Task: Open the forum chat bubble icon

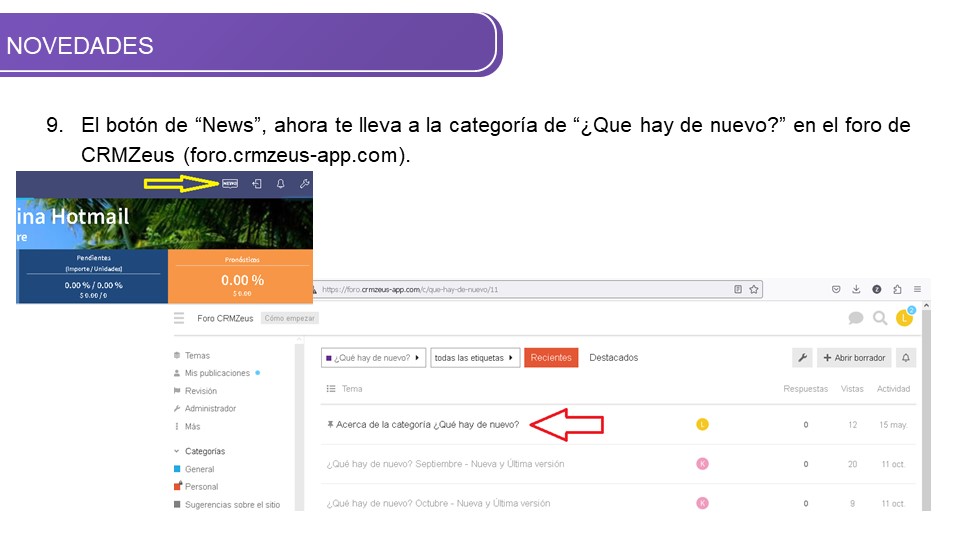Action: (856, 318)
